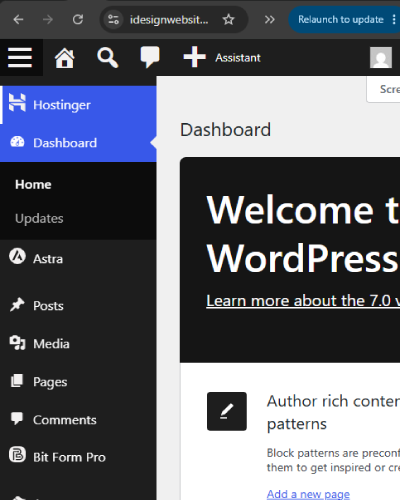Screen dimensions: 400x500
Task: Open the Assistant in the admin bar
Action: point(238,58)
